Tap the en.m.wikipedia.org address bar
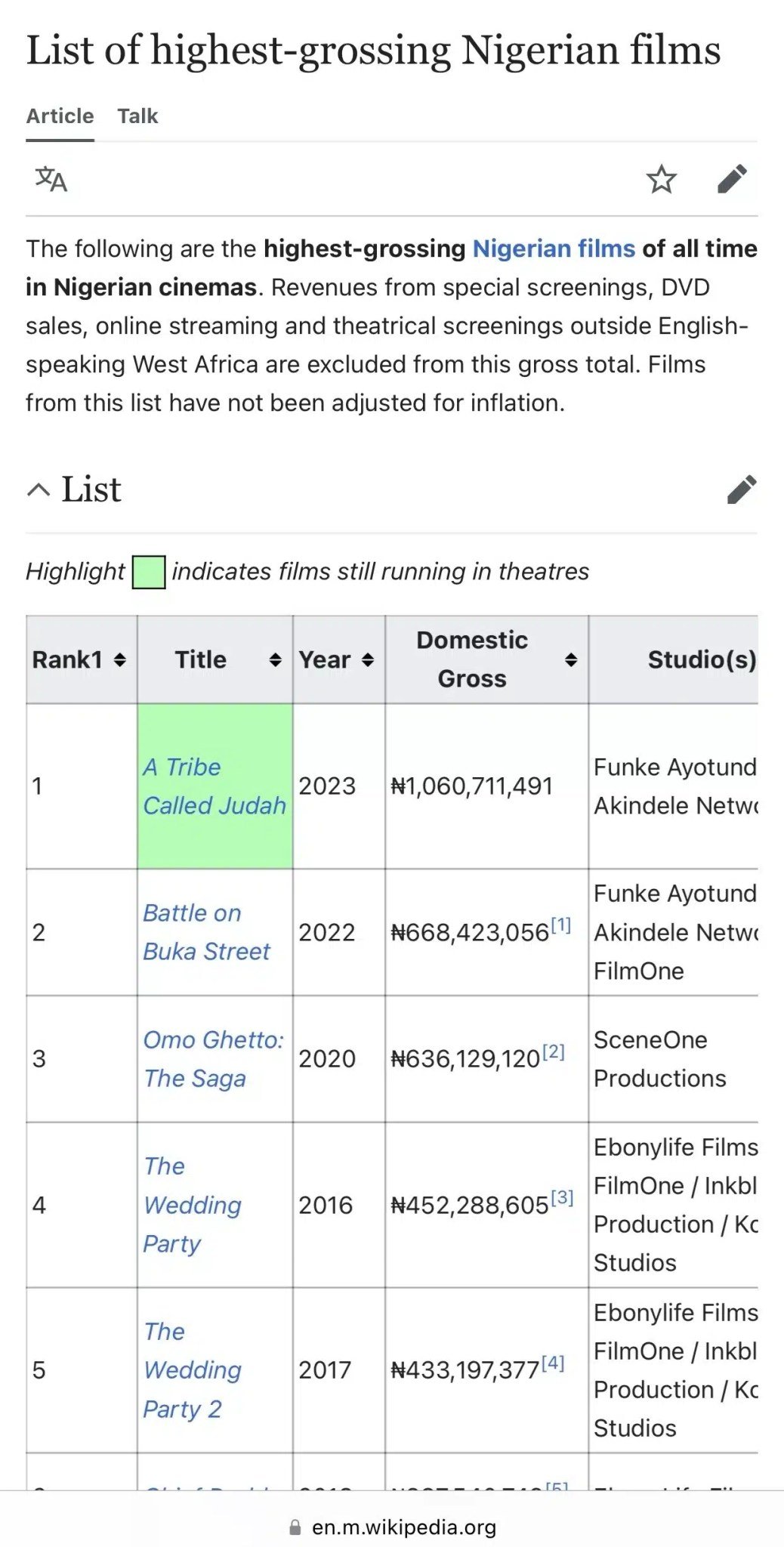This screenshot has width=784, height=1547. 403,1528
